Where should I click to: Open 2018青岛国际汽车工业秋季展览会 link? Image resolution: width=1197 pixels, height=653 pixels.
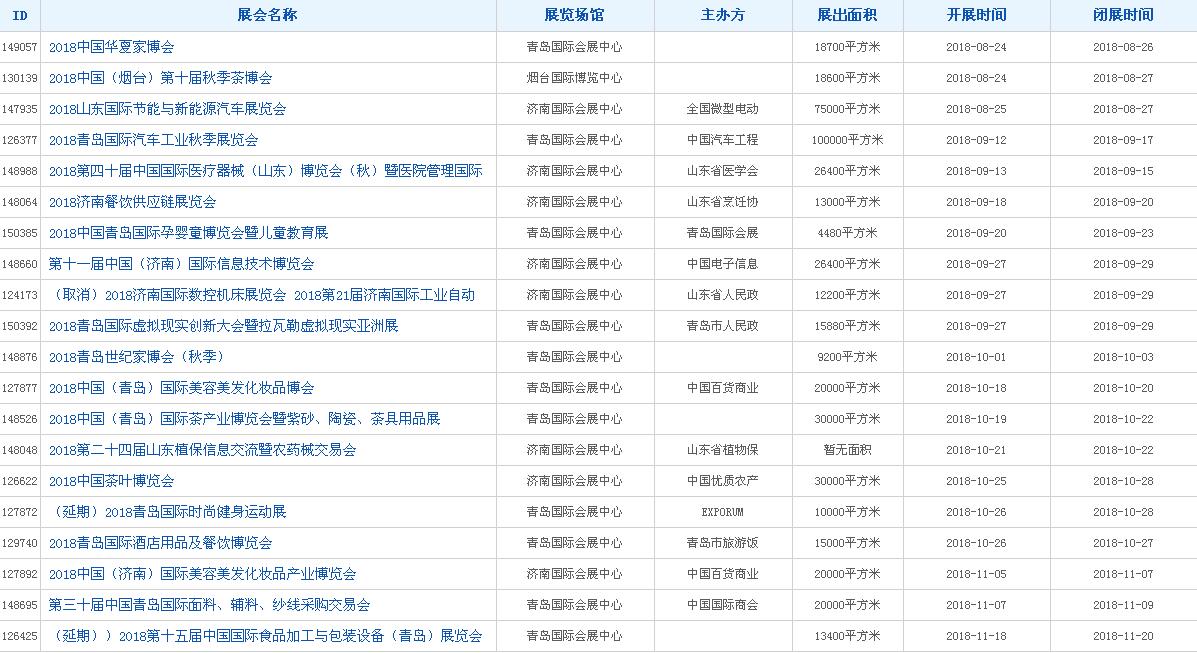coord(153,140)
